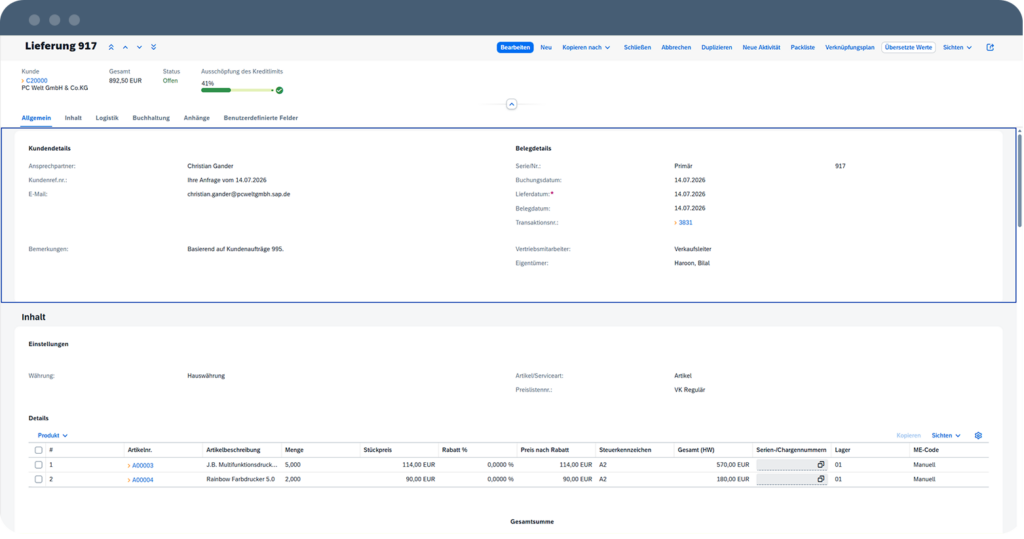Open the Verknüpfungsplan
This screenshot has height=539, width=1024.
850,47
